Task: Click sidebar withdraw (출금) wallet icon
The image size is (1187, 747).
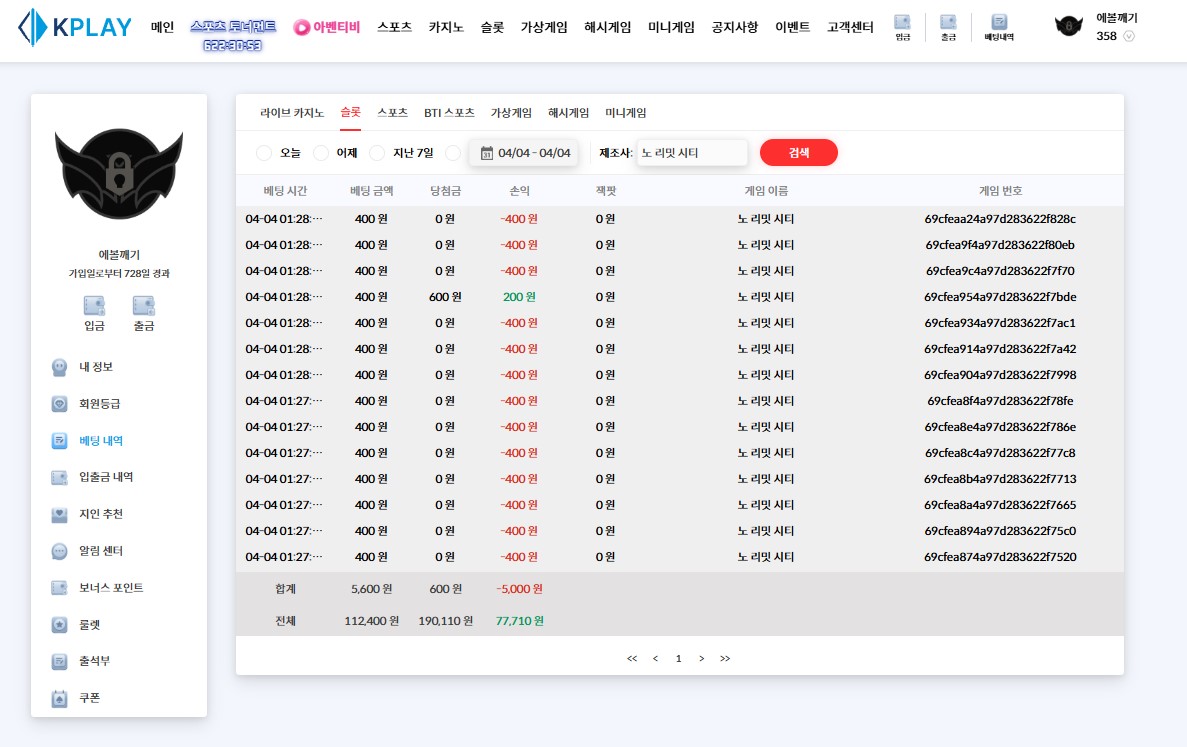Action: pyautogui.click(x=144, y=306)
